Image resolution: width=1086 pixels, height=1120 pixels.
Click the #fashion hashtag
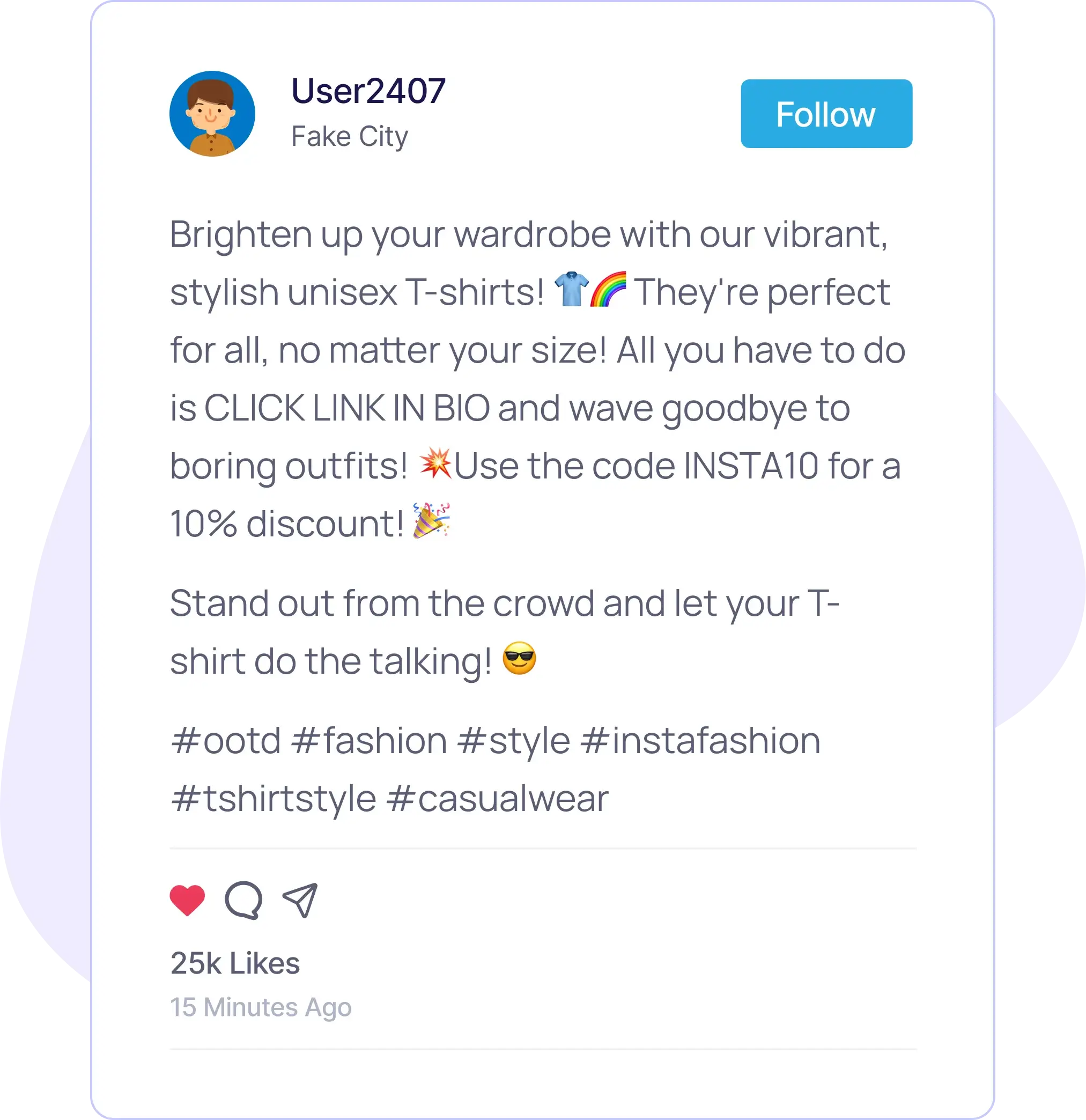click(x=372, y=738)
